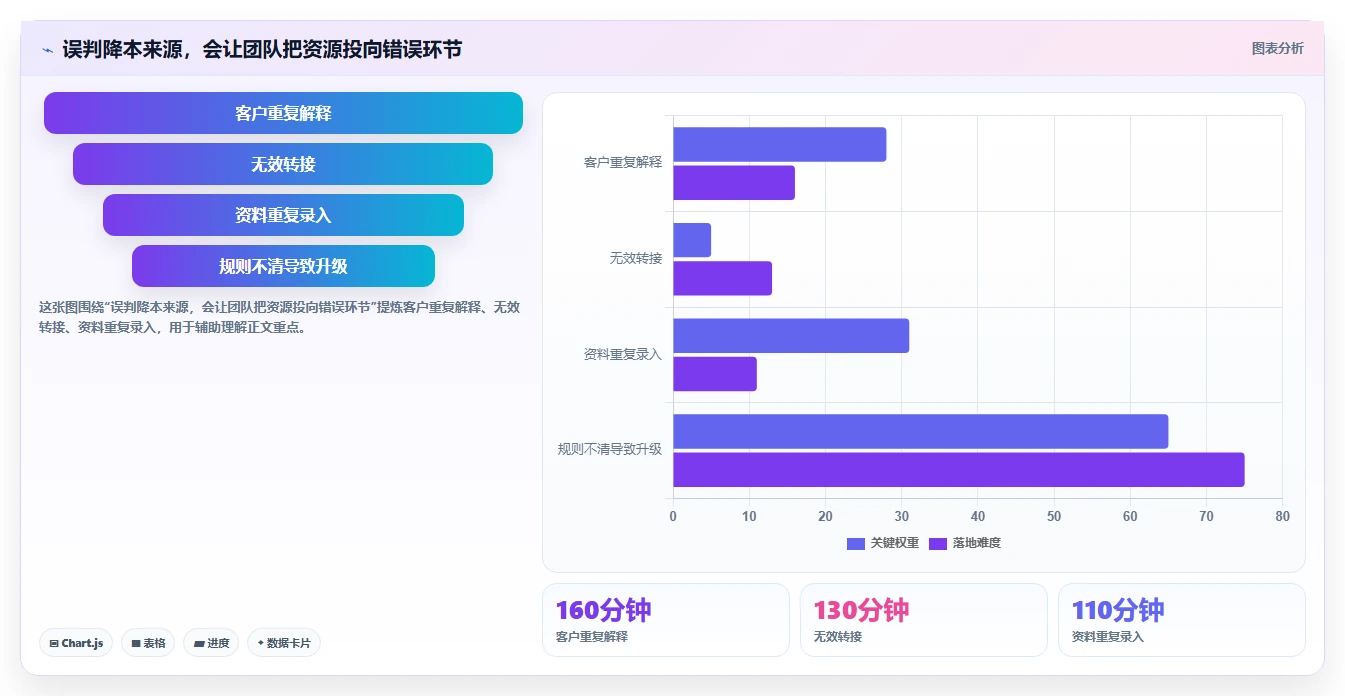
Task: Open the 110分钟 资料重复录入 data card
Action: click(x=1182, y=620)
